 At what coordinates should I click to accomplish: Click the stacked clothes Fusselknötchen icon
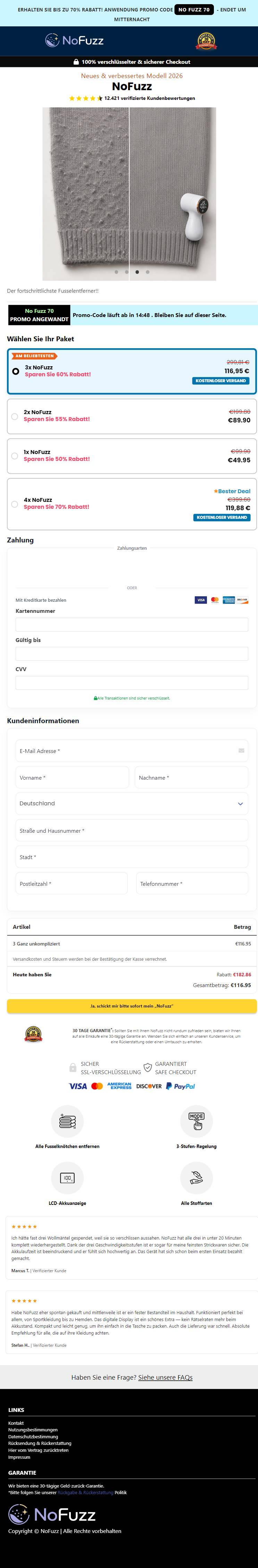pyautogui.click(x=67, y=1121)
